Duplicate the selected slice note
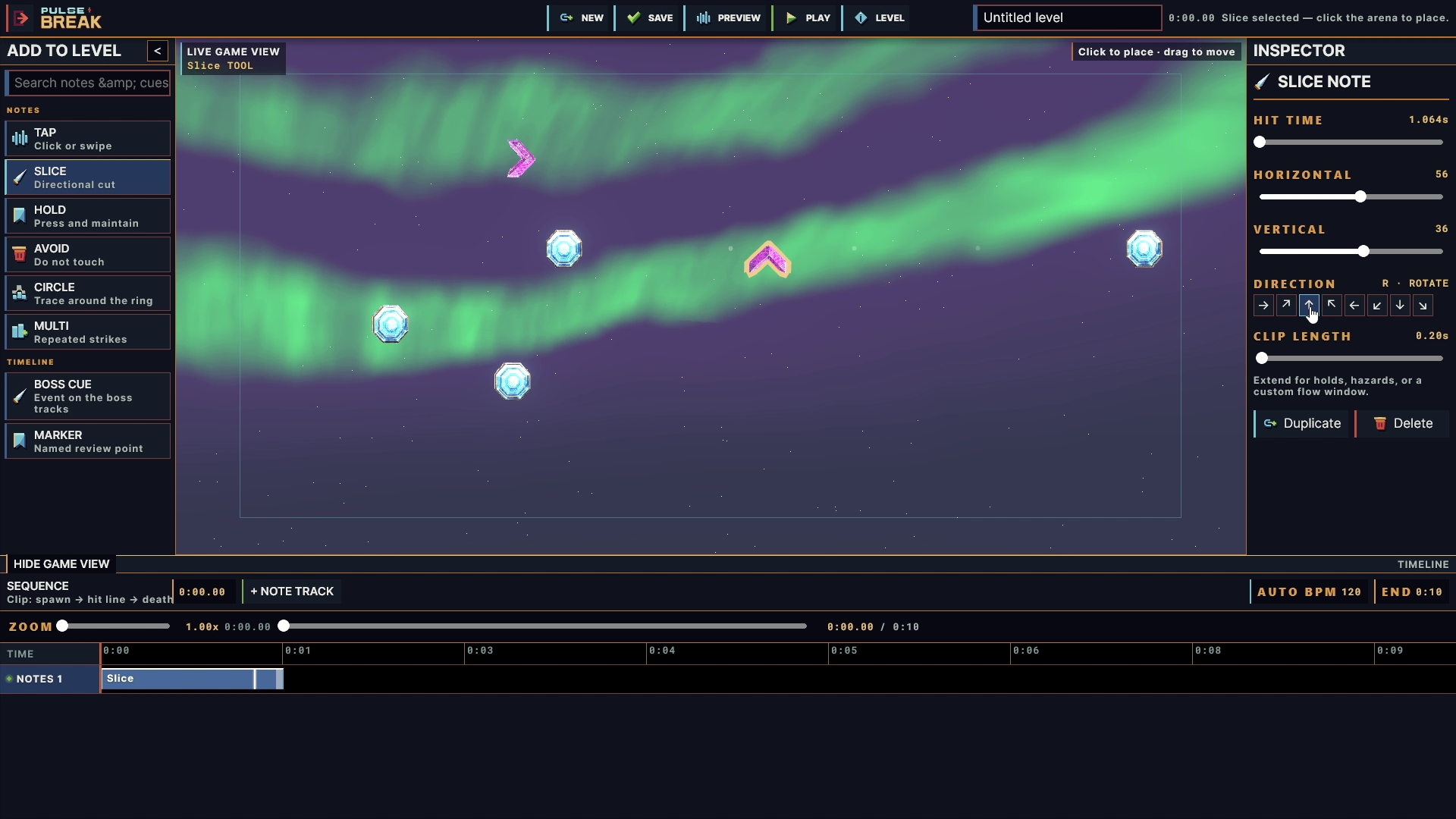The image size is (1456, 819). coord(1303,424)
